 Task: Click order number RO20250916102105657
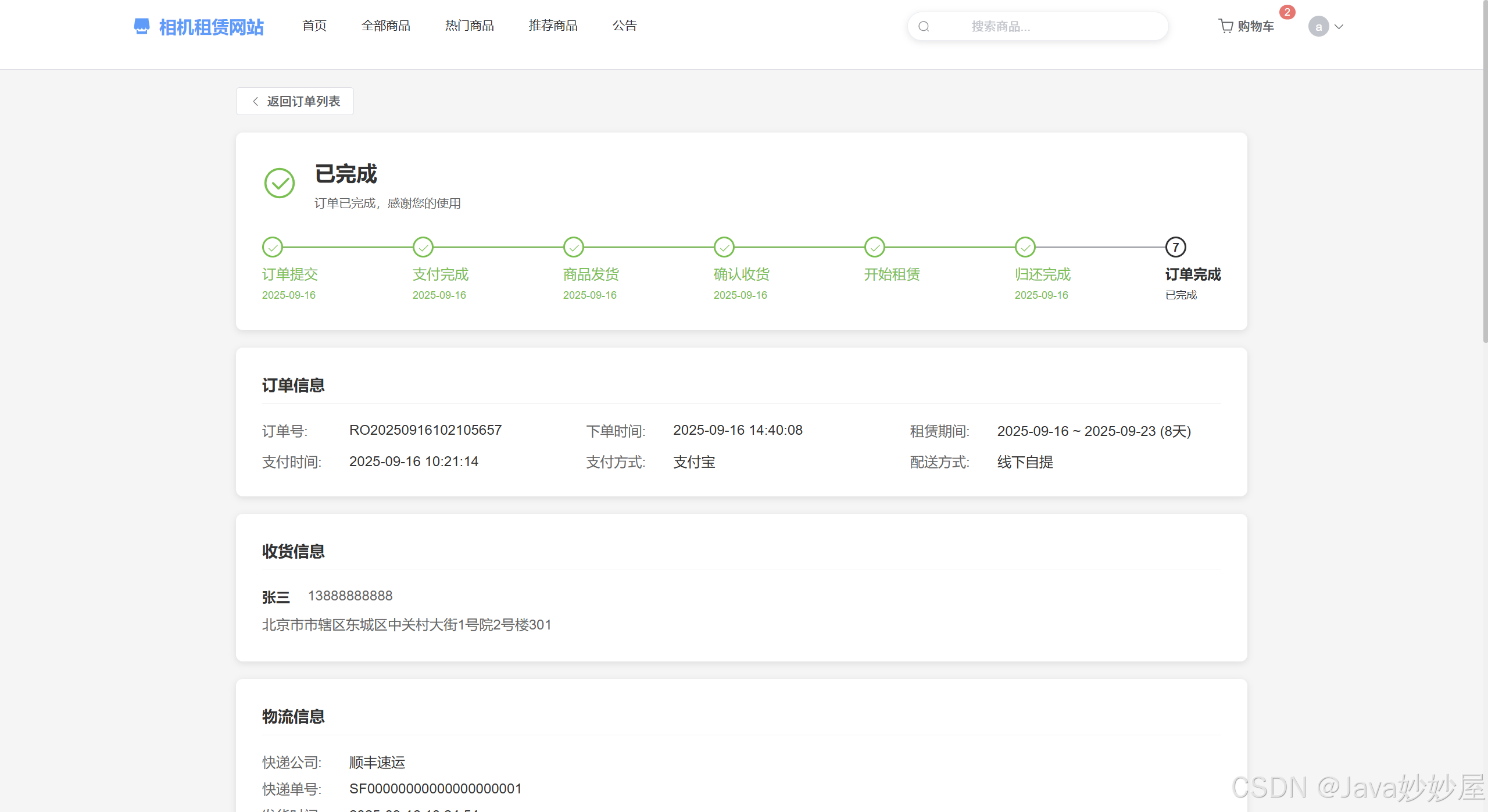425,430
